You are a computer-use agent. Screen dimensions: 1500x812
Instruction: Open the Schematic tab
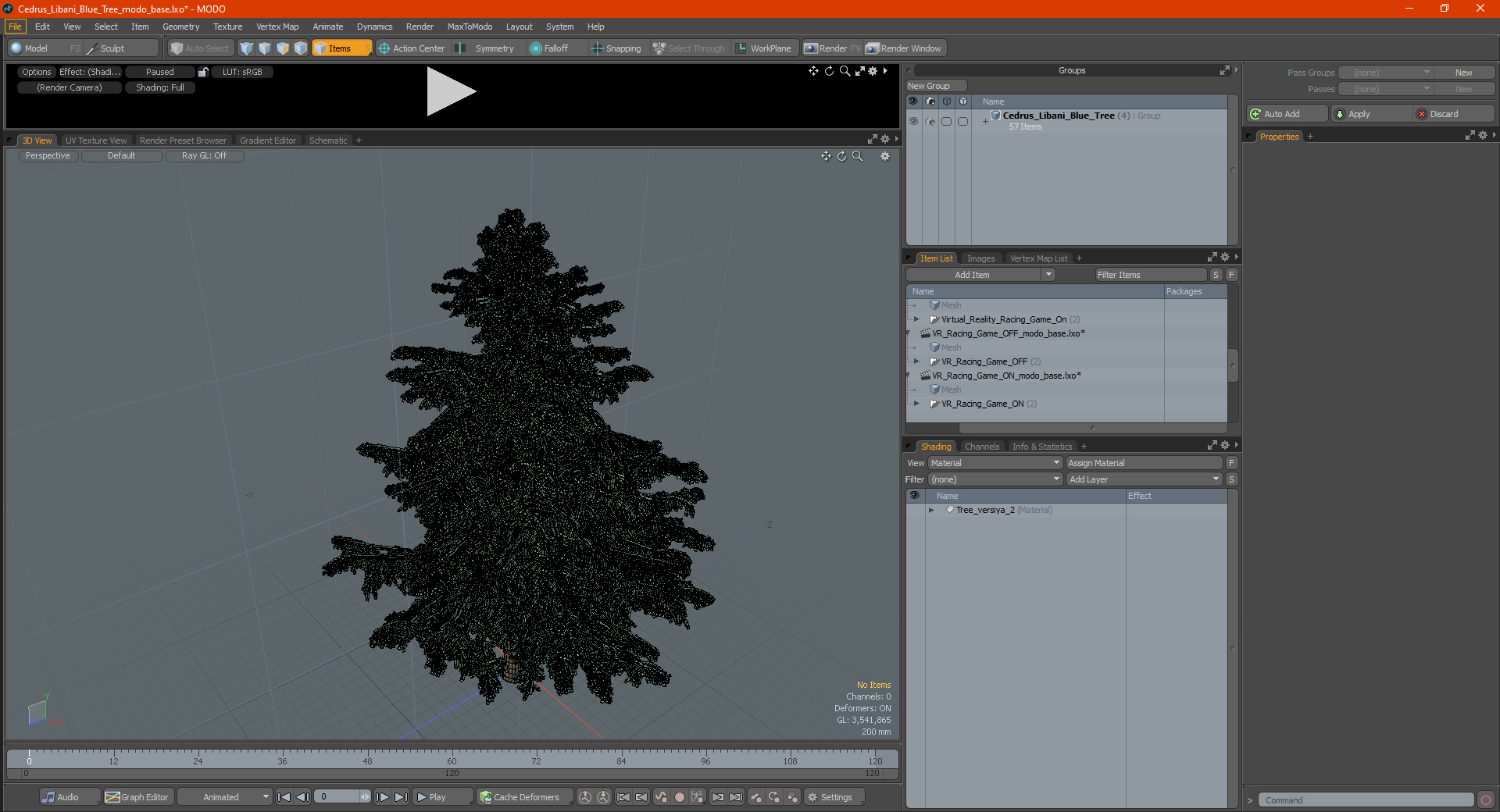click(328, 141)
